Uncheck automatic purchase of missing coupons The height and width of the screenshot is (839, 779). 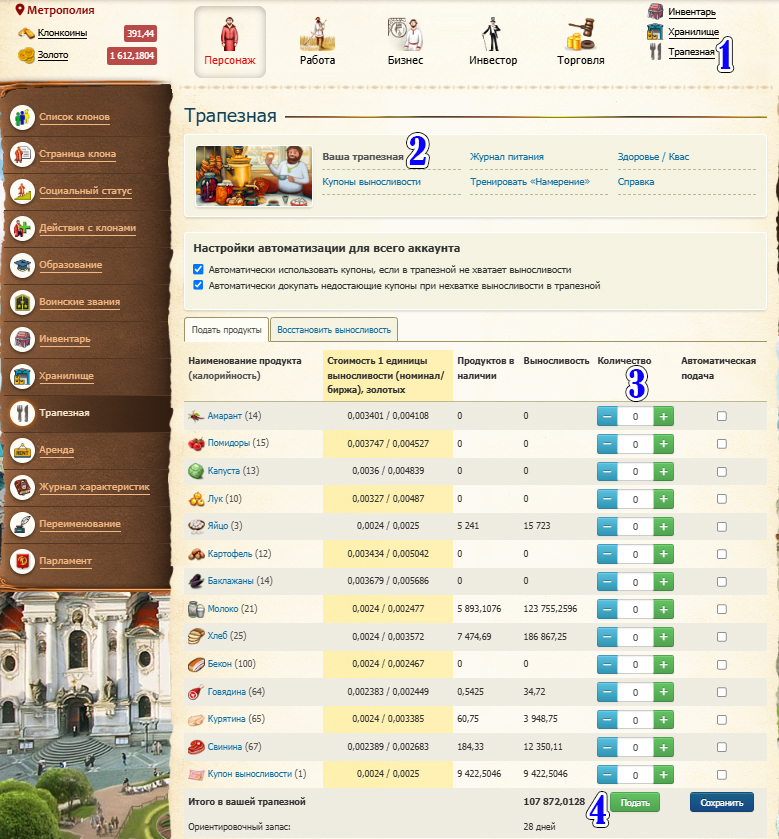pyautogui.click(x=198, y=285)
